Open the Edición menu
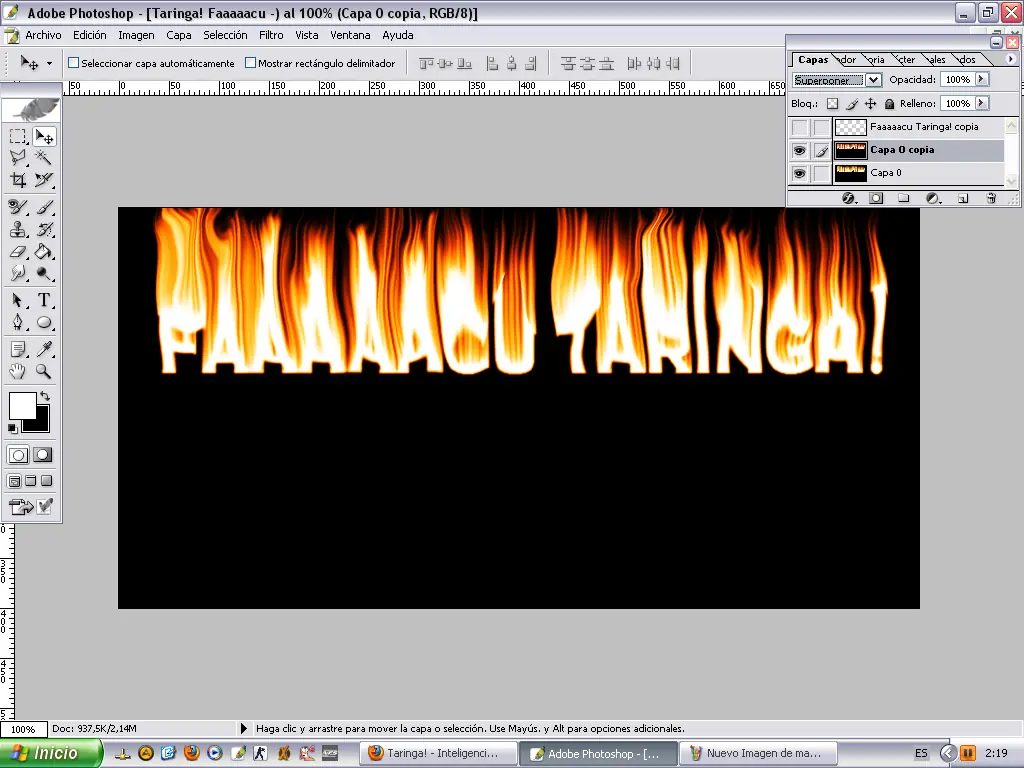 click(x=89, y=35)
